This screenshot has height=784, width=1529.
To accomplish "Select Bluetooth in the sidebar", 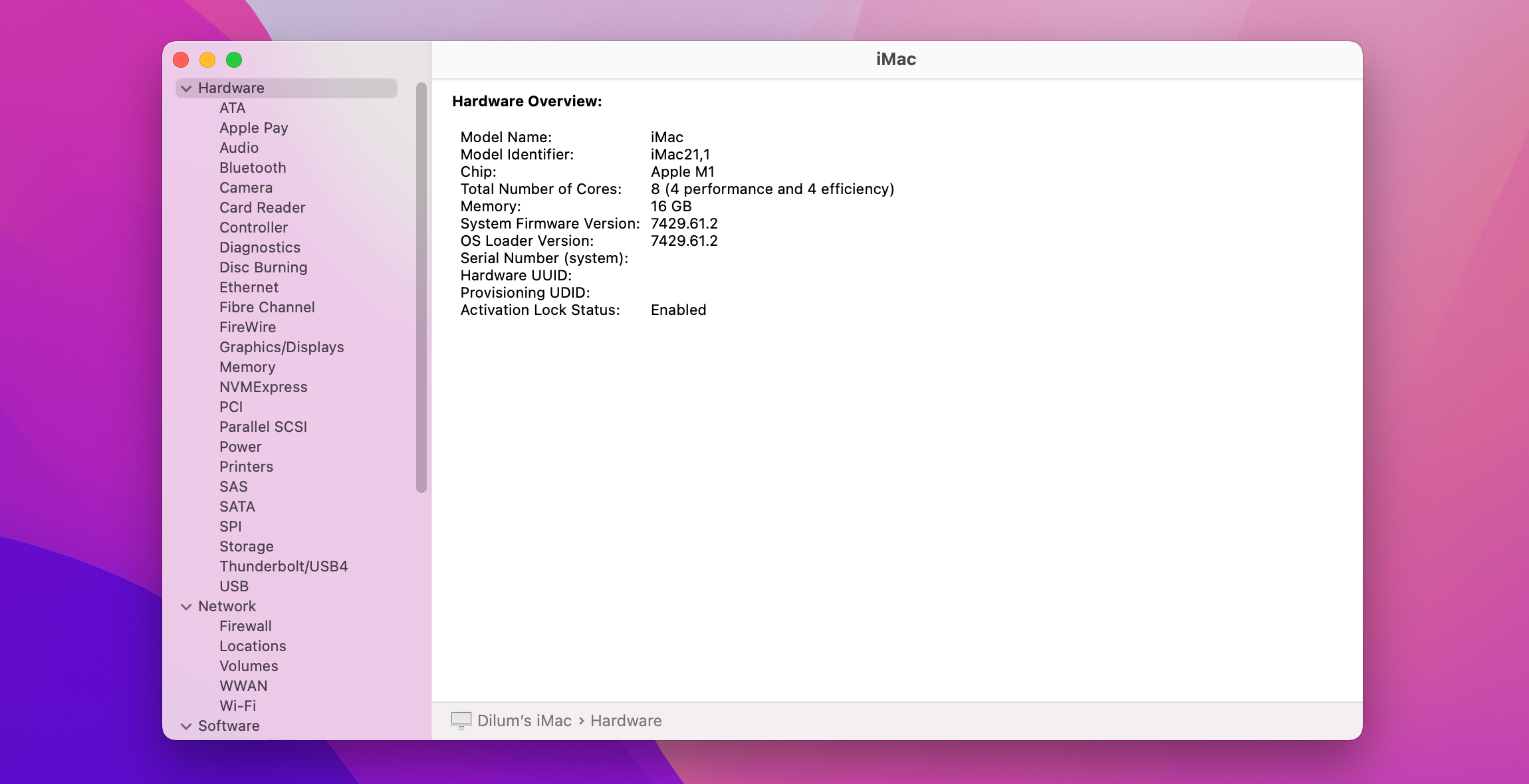I will pyautogui.click(x=252, y=167).
